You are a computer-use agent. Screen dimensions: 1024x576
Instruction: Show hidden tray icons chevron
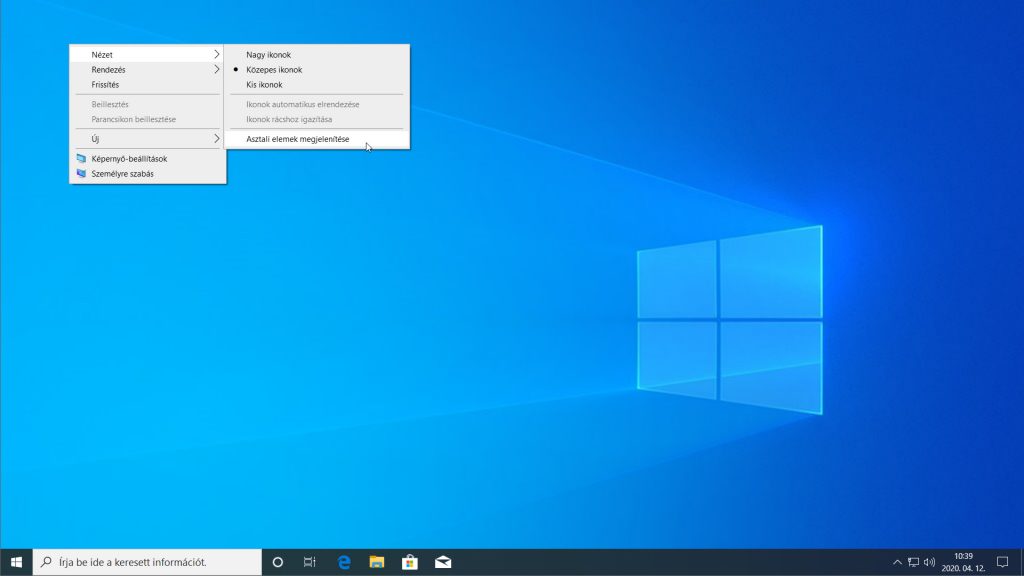coord(897,562)
